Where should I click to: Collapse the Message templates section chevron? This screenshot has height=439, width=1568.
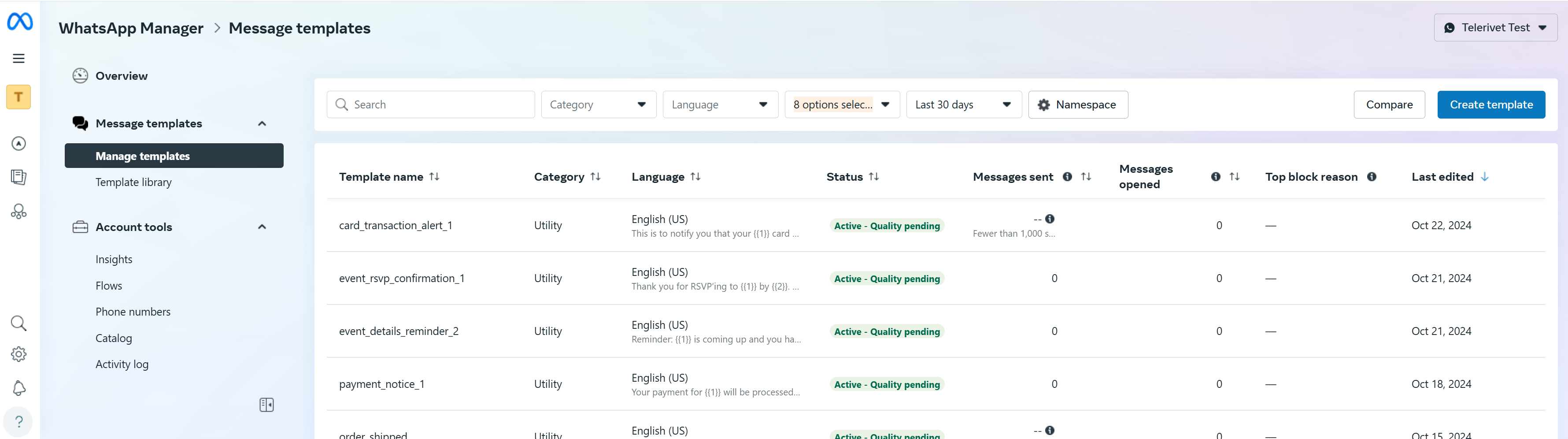coord(262,123)
